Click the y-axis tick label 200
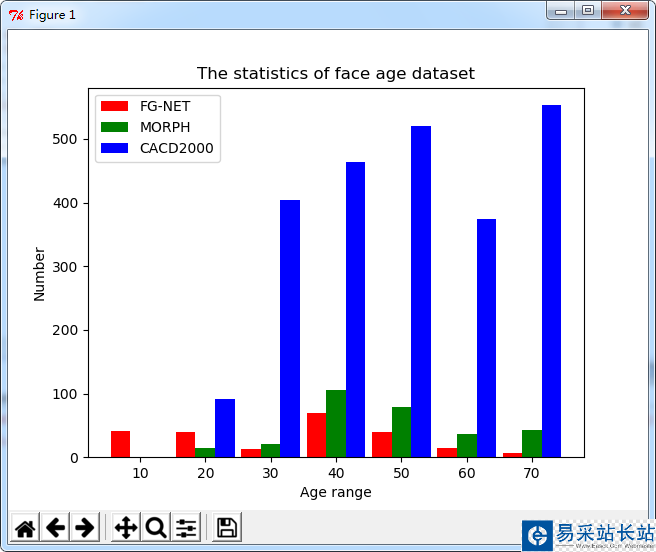Image resolution: width=656 pixels, height=552 pixels. (65, 331)
